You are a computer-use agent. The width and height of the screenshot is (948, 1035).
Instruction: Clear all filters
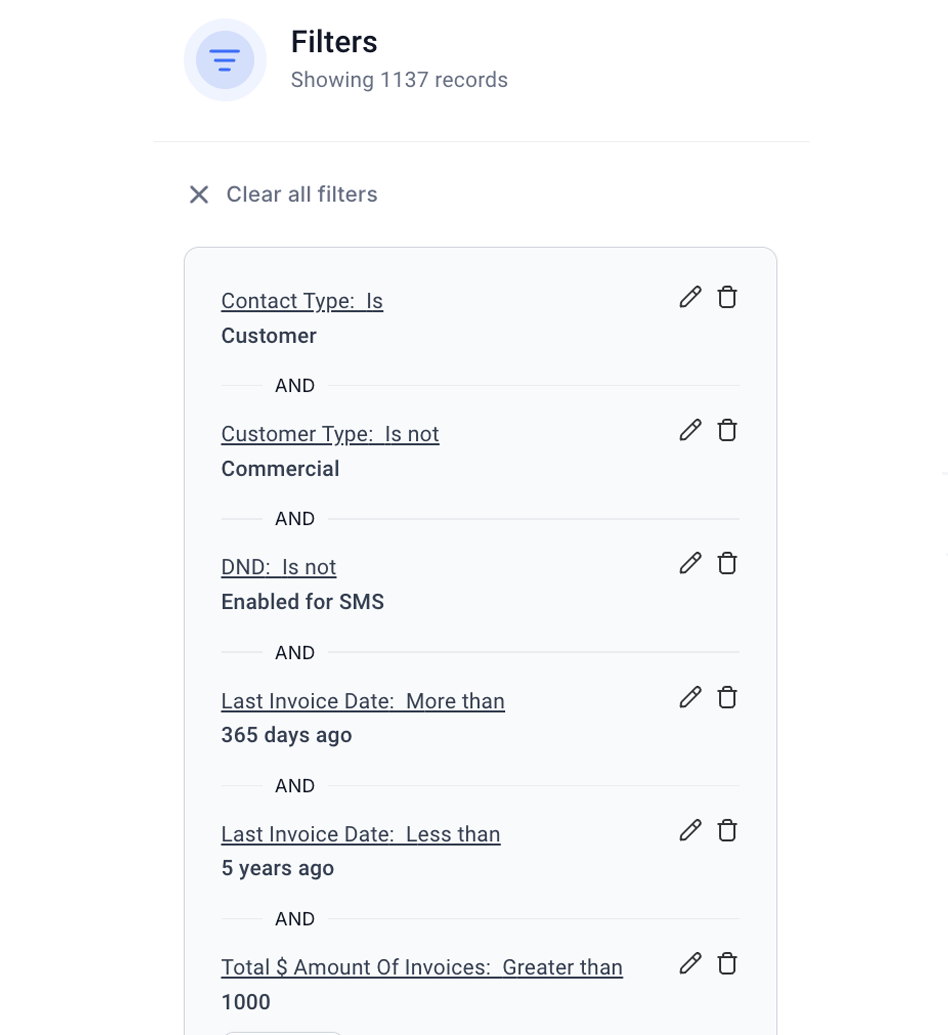[302, 194]
